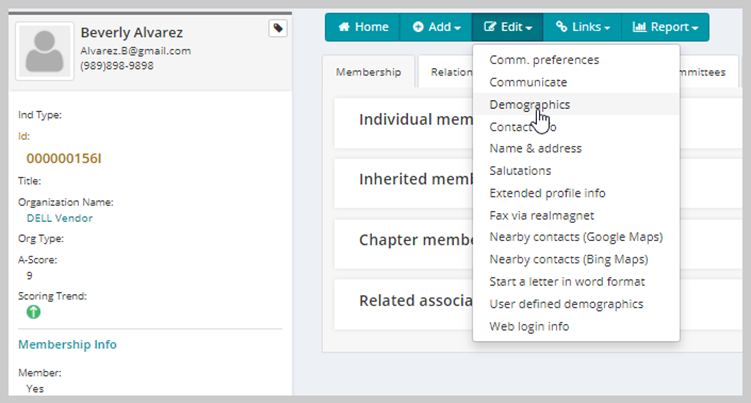The image size is (751, 403).
Task: Switch to the Membership tab
Action: click(x=368, y=72)
